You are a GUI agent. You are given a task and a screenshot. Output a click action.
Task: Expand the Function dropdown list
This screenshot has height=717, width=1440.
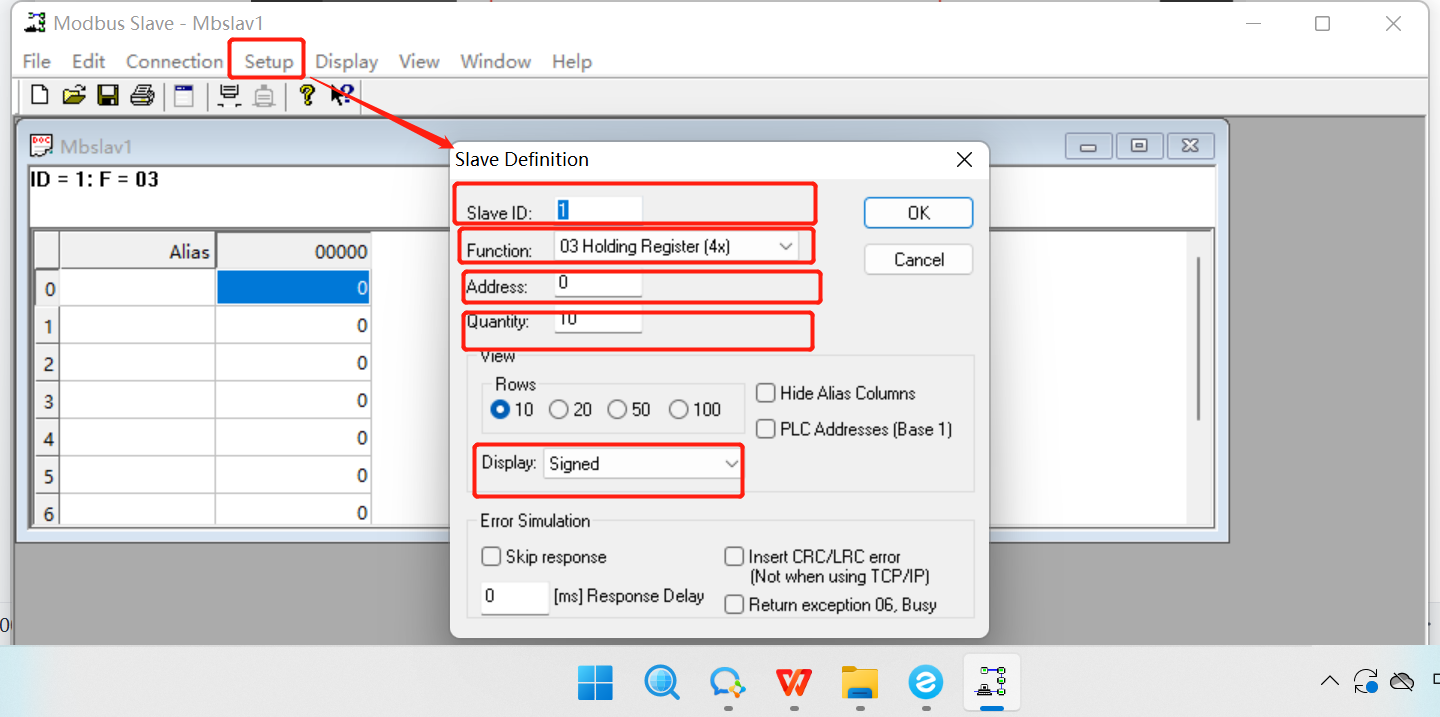point(785,246)
